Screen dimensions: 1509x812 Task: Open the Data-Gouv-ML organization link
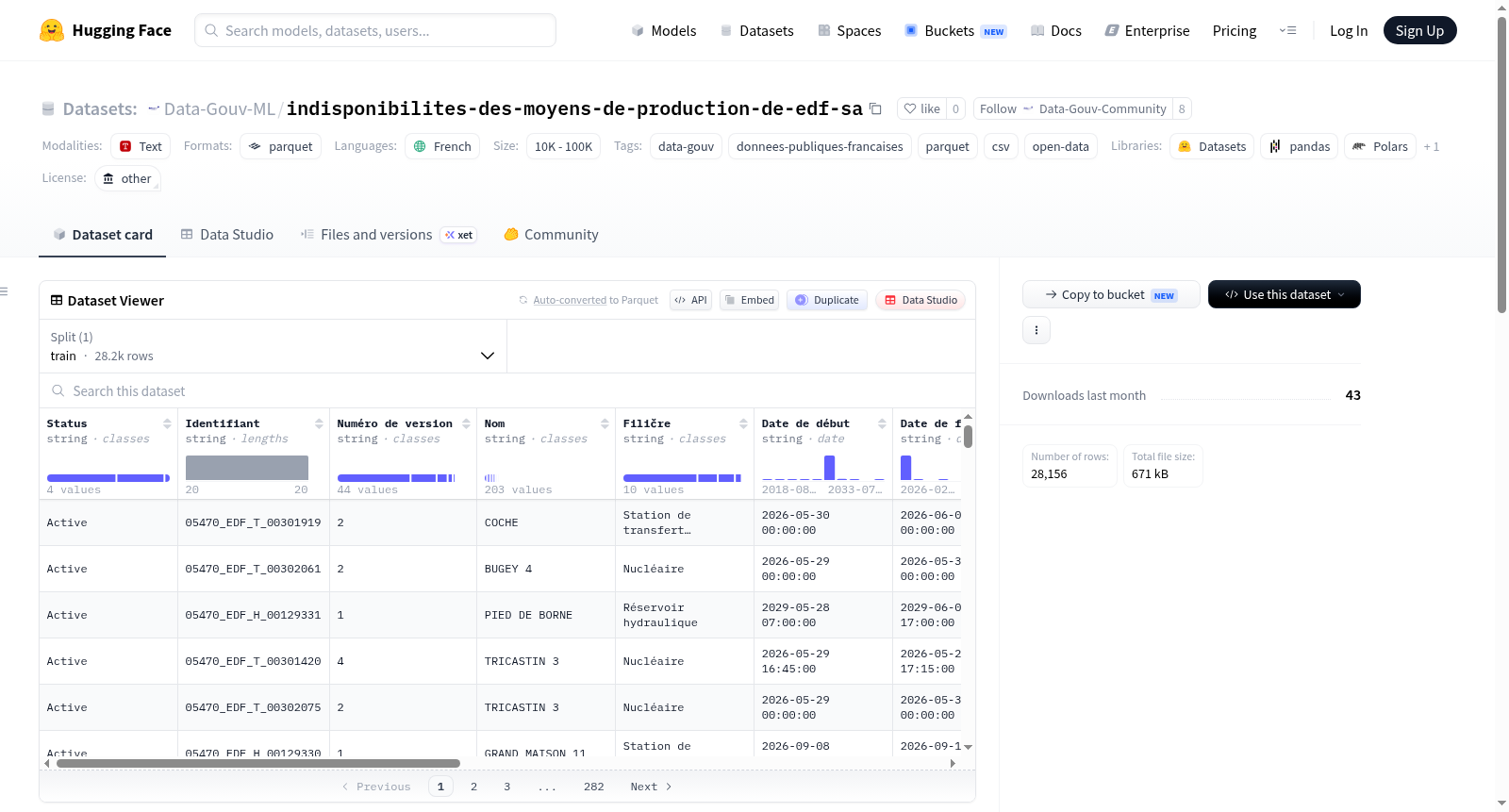click(x=219, y=108)
